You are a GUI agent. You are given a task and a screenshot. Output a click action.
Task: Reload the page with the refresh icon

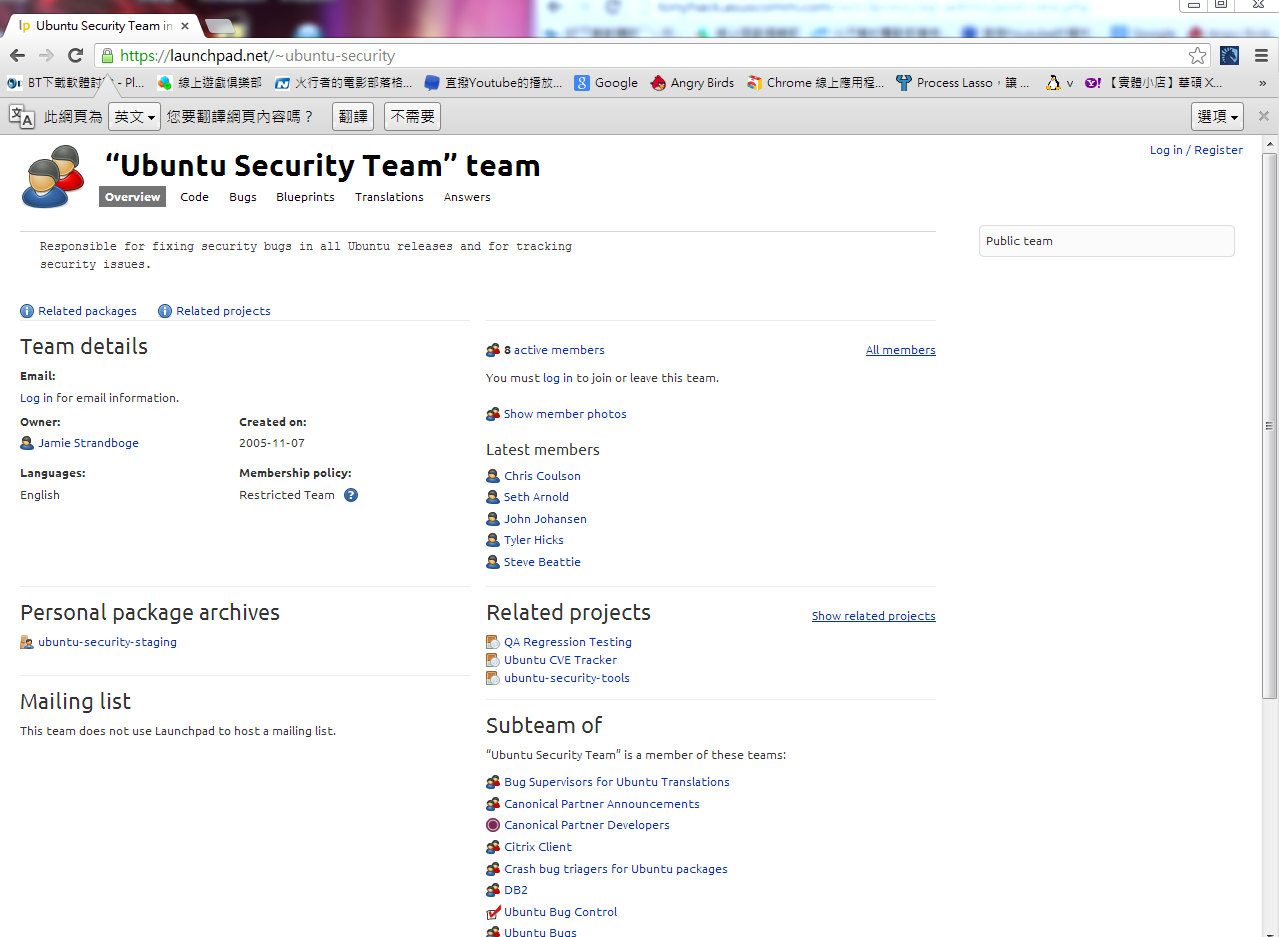click(75, 56)
